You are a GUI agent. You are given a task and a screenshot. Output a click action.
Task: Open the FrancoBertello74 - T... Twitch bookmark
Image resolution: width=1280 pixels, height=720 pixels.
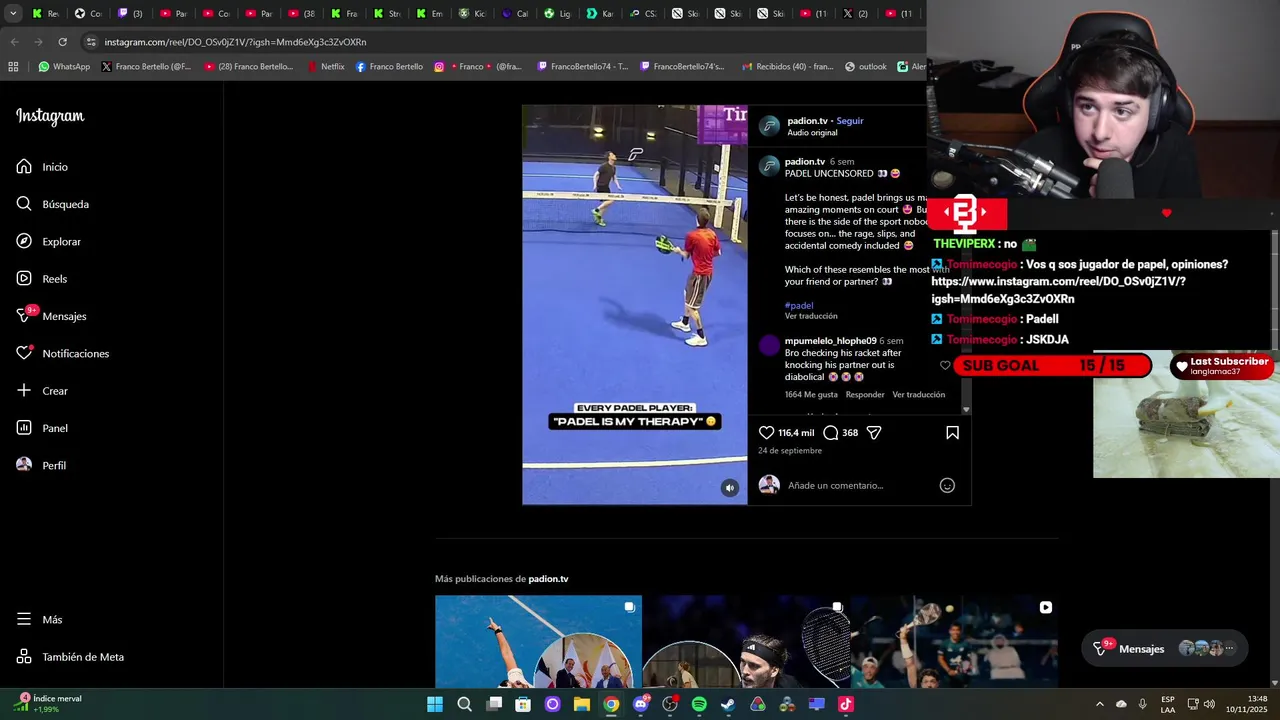click(583, 67)
